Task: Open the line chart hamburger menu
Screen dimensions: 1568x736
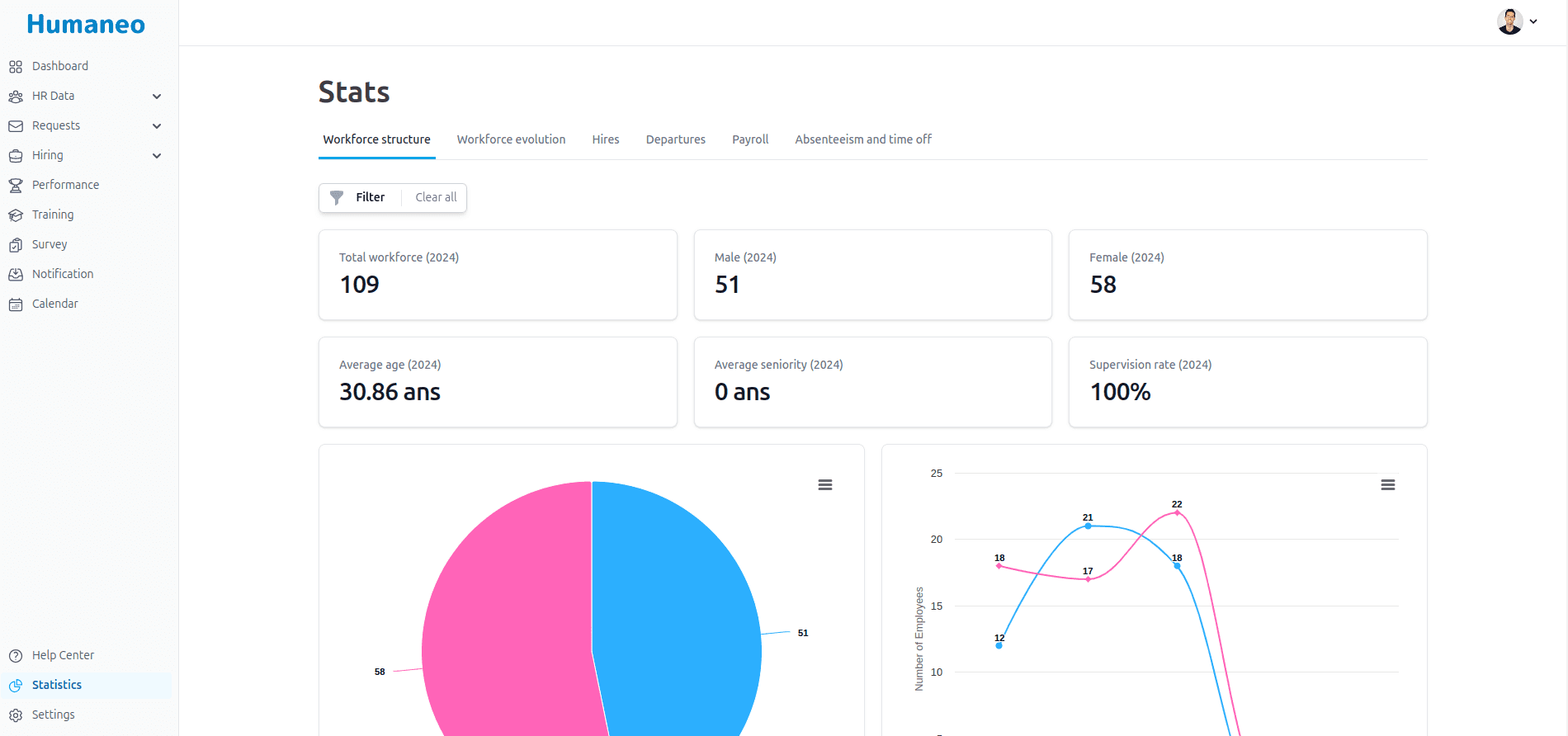Action: click(x=1388, y=485)
